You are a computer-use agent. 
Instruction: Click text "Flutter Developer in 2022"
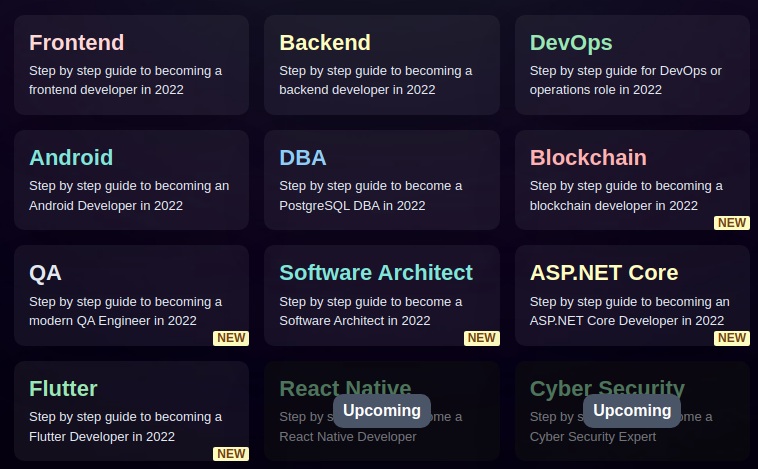[102, 437]
